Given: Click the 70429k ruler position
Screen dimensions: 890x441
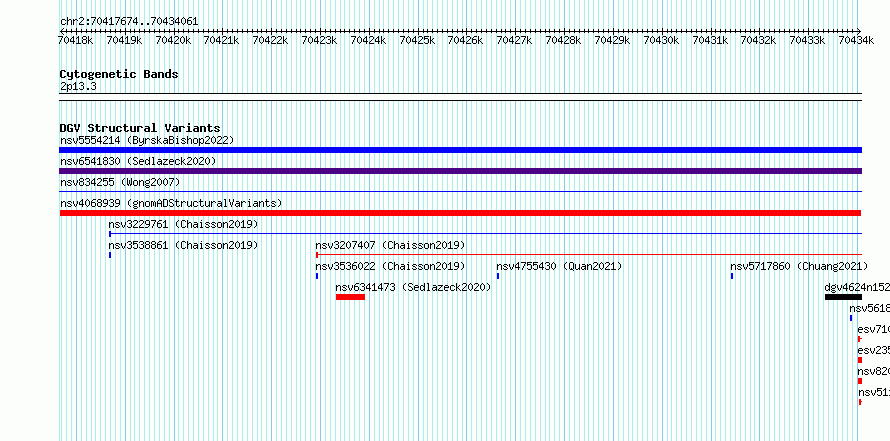Looking at the screenshot, I should point(612,40).
